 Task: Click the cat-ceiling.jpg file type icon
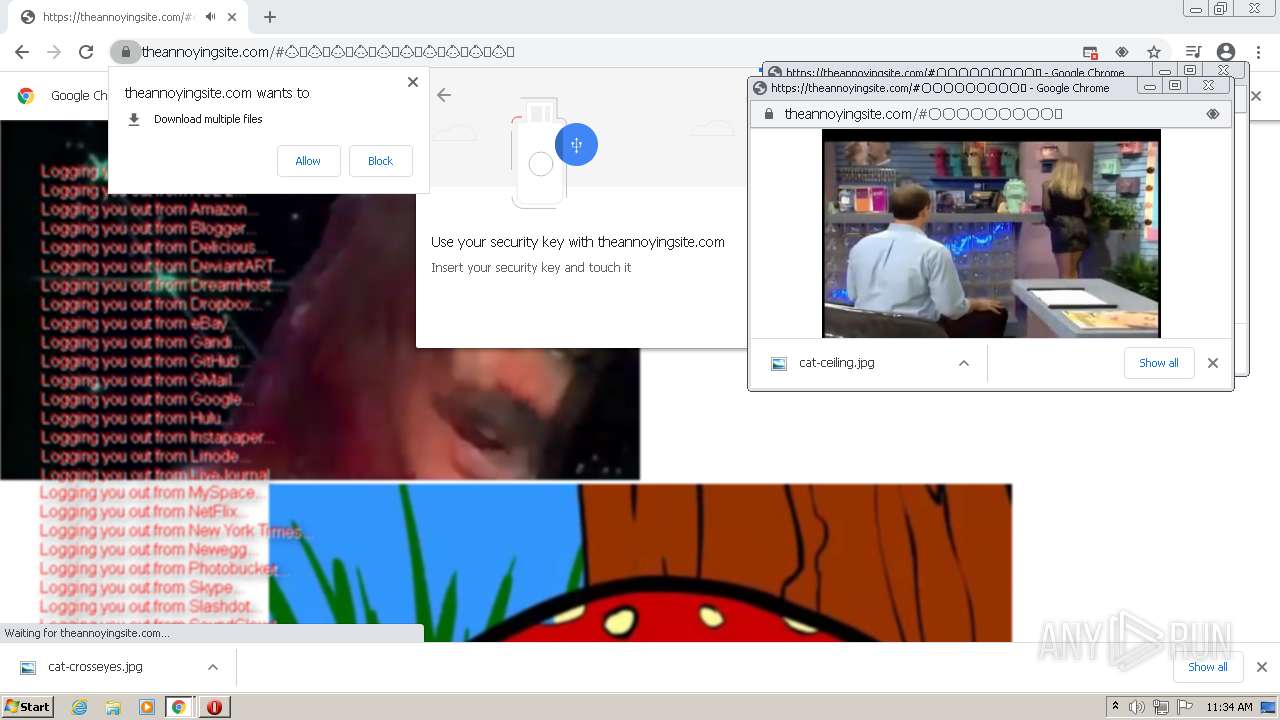point(779,364)
